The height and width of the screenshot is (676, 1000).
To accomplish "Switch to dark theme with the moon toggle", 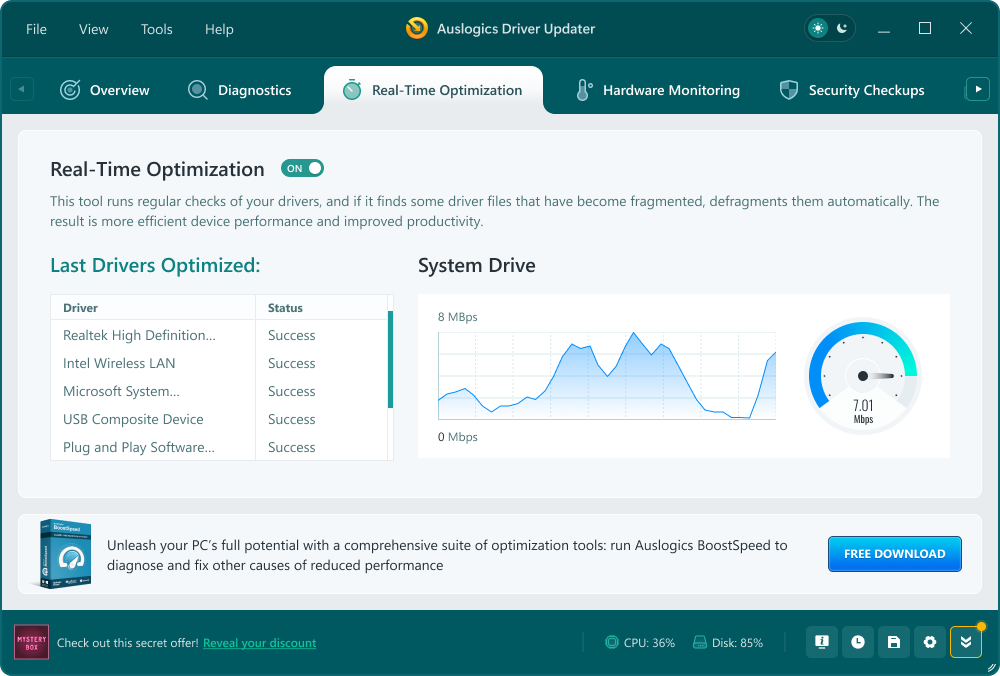I will [x=841, y=29].
